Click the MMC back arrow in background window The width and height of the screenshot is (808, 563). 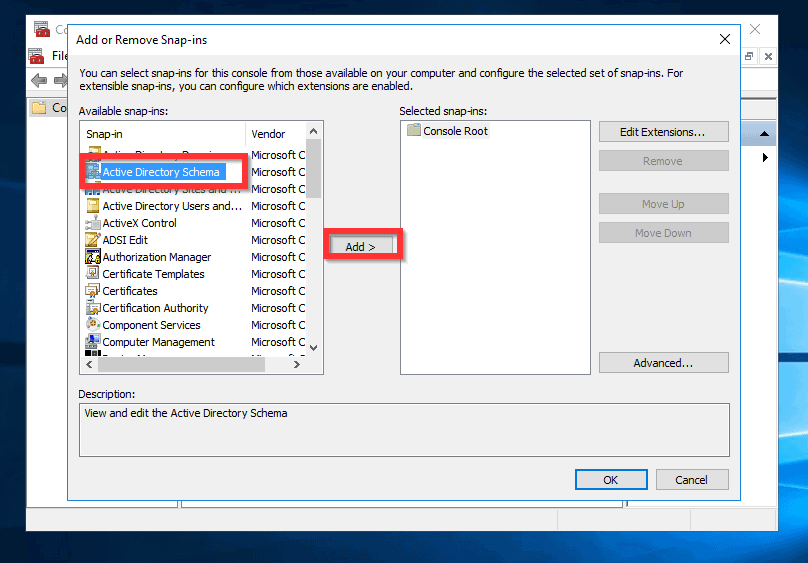(x=39, y=80)
